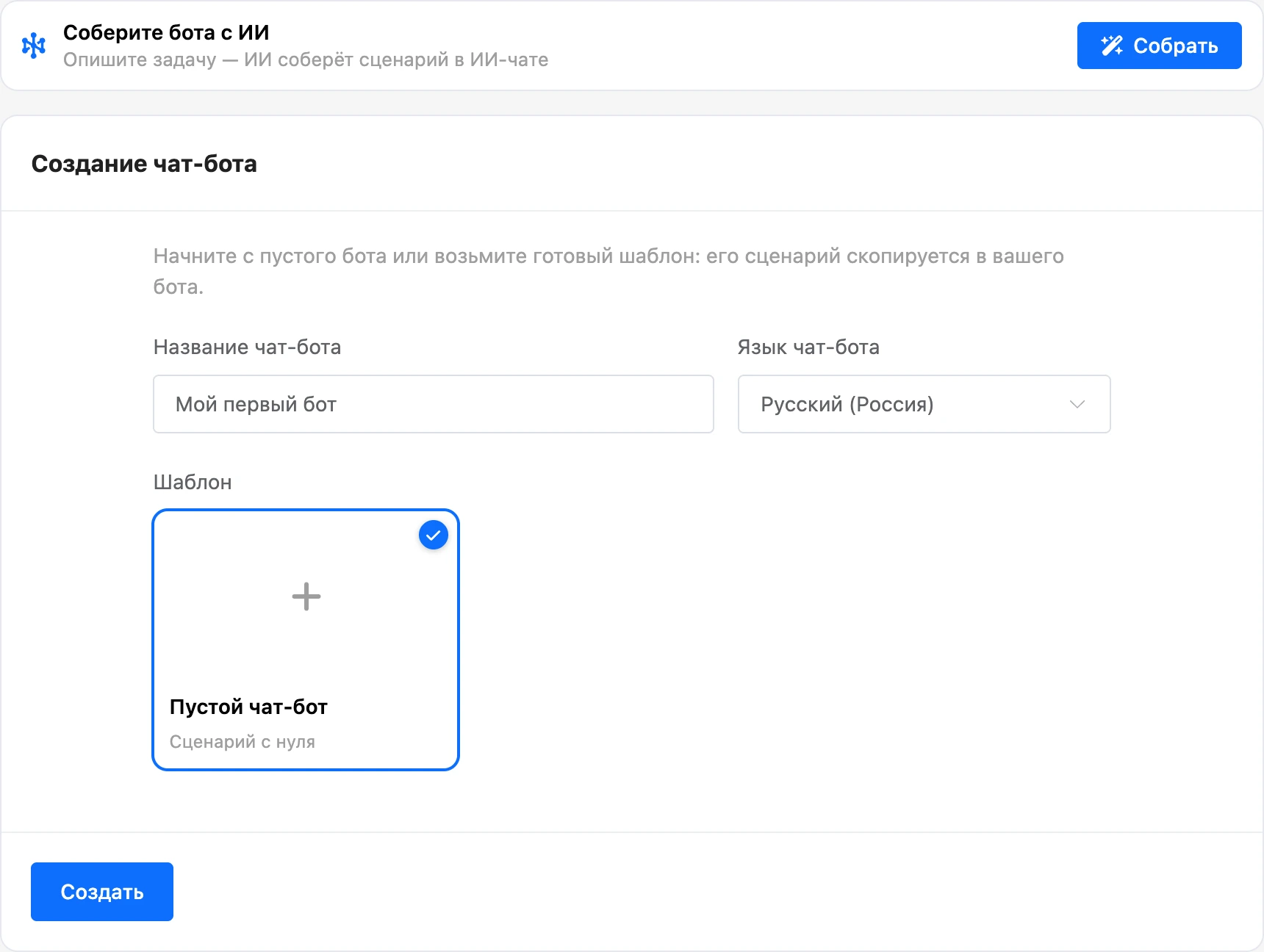Click the Пустой чат-бот title text
The width and height of the screenshot is (1264, 952).
[x=248, y=707]
